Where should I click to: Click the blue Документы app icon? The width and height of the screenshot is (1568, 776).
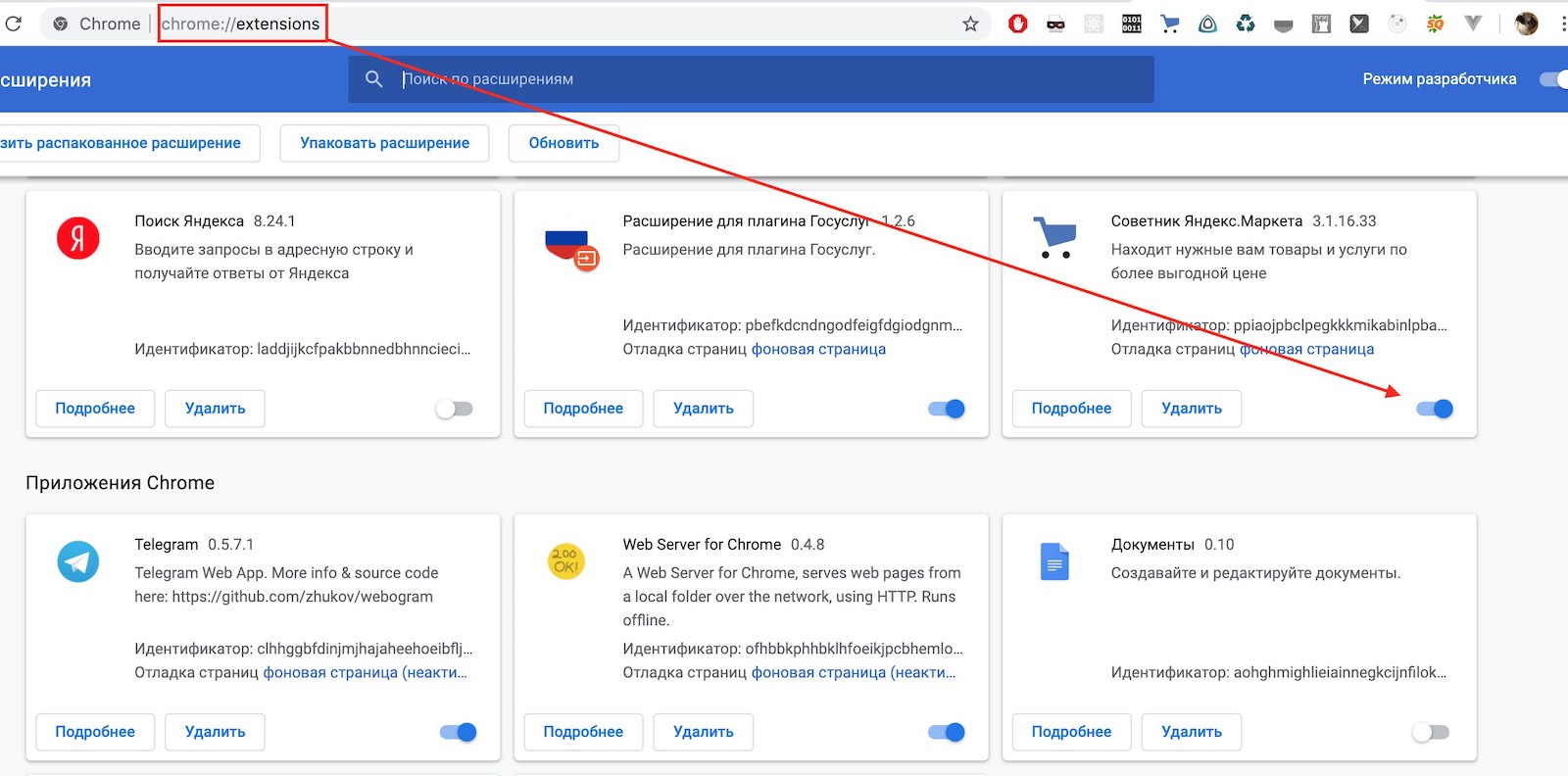pyautogui.click(x=1054, y=561)
